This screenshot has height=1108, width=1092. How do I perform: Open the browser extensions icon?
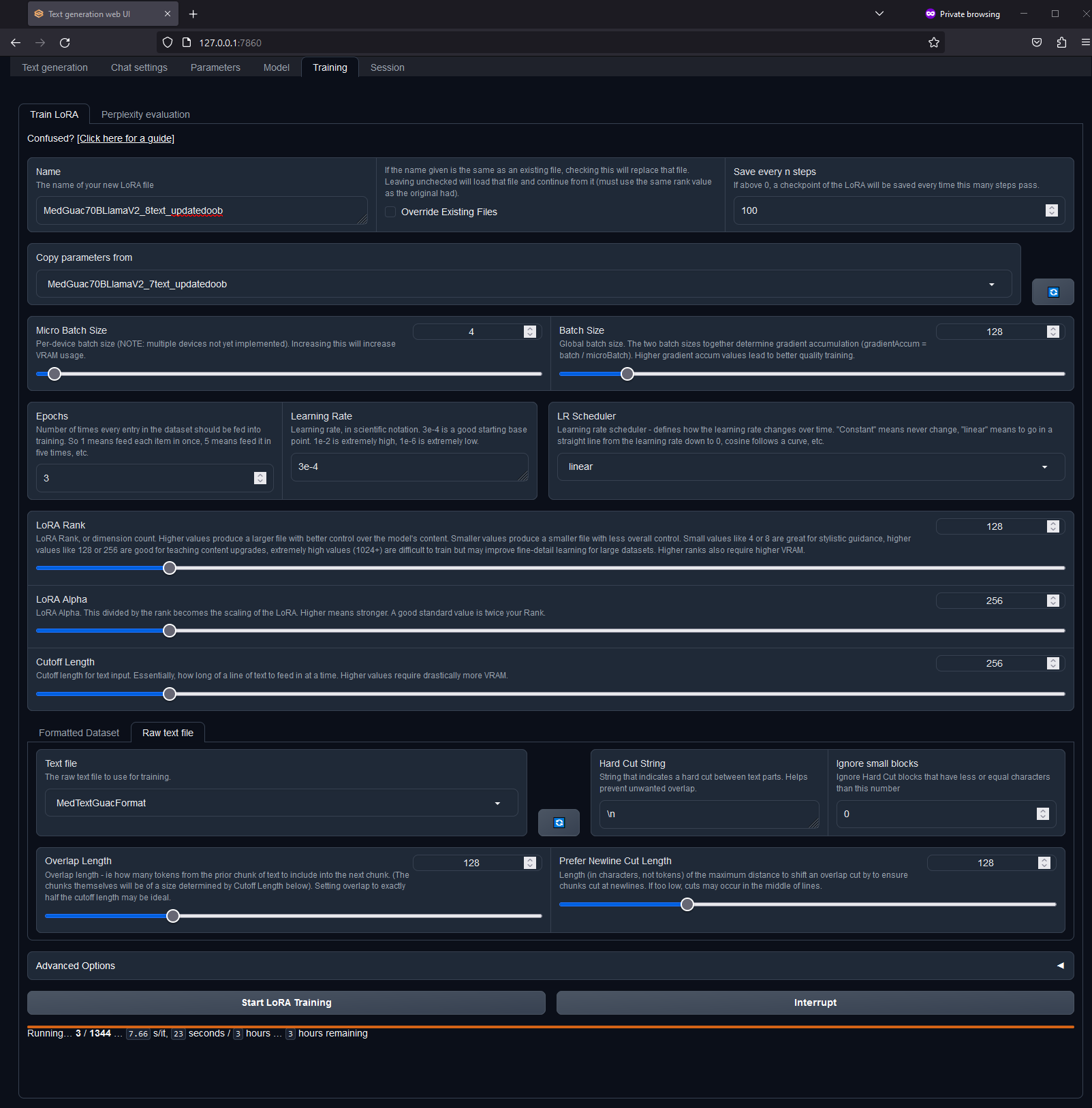[1061, 43]
